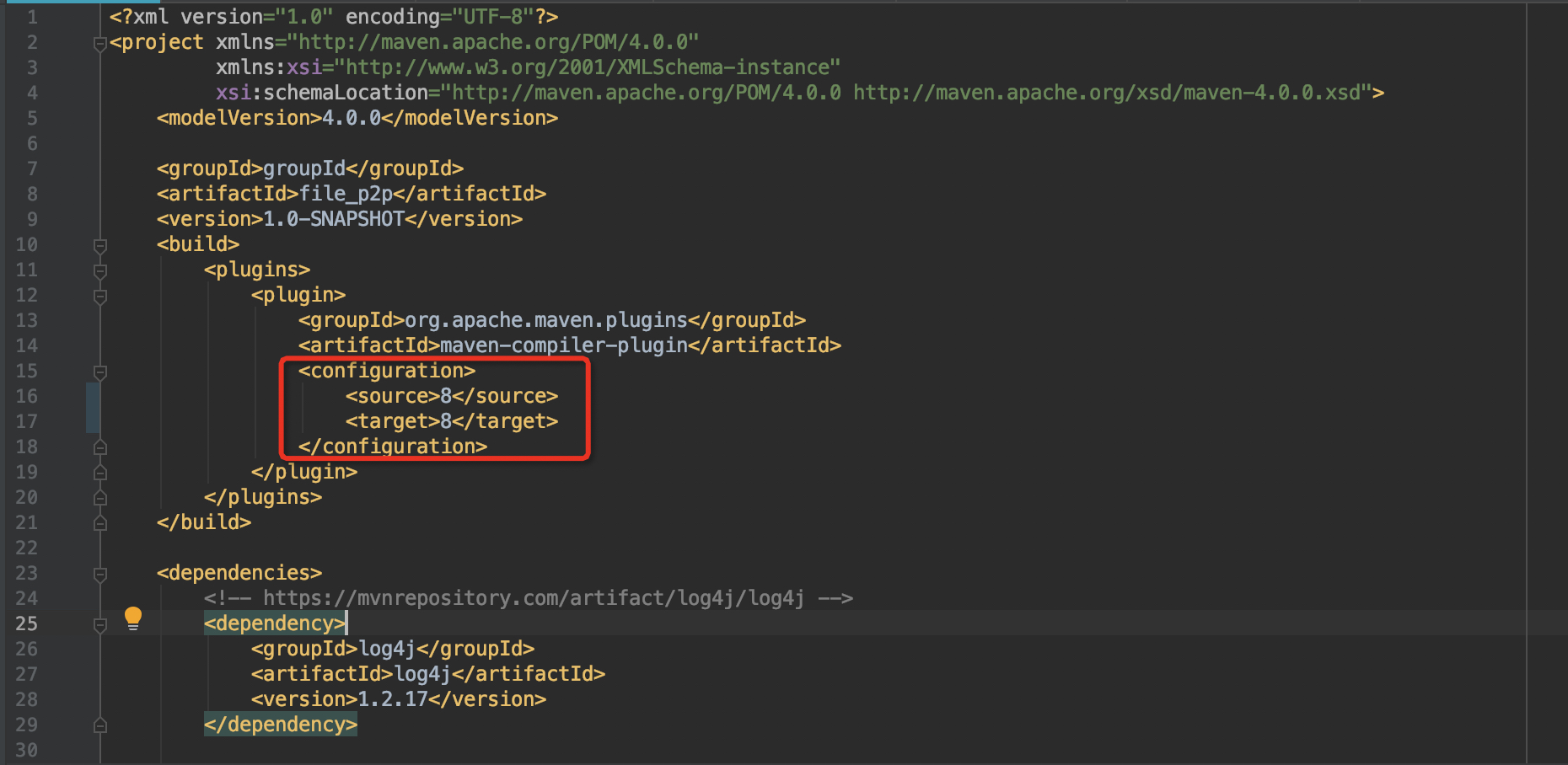Click the maven-compiler-plugin artifactId value
Viewport: 1568px width, 765px height.
click(x=564, y=345)
